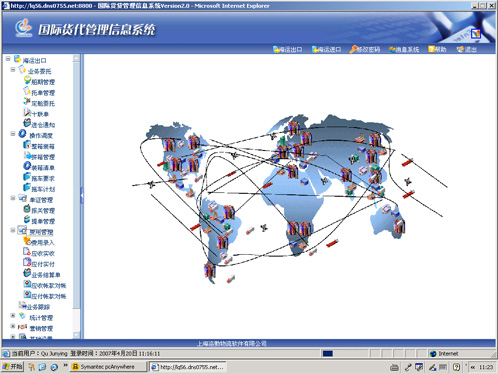Click the 退出 logout link
This screenshot has height=374, width=498.
pos(467,50)
